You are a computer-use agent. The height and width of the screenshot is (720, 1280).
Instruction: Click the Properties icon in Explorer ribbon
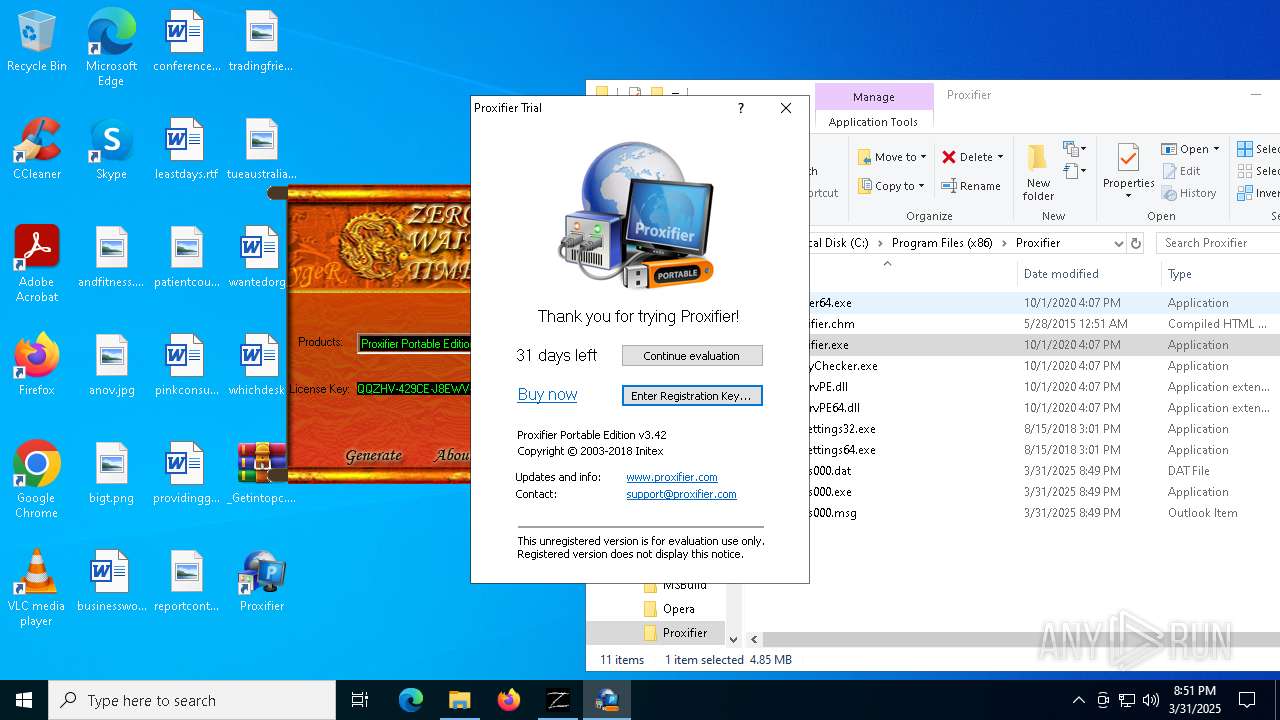[1128, 169]
